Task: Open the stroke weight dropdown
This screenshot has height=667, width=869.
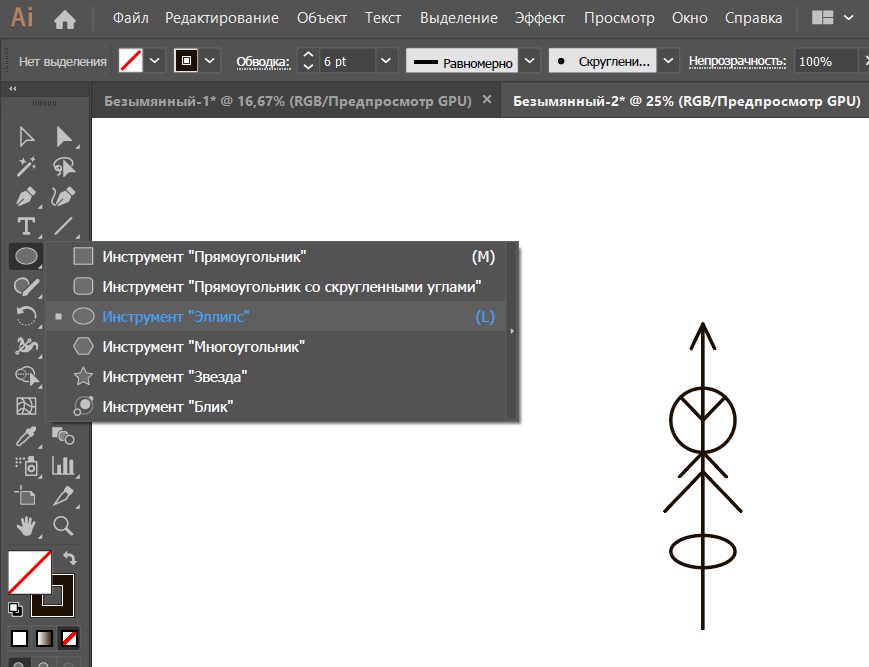Action: (x=386, y=60)
